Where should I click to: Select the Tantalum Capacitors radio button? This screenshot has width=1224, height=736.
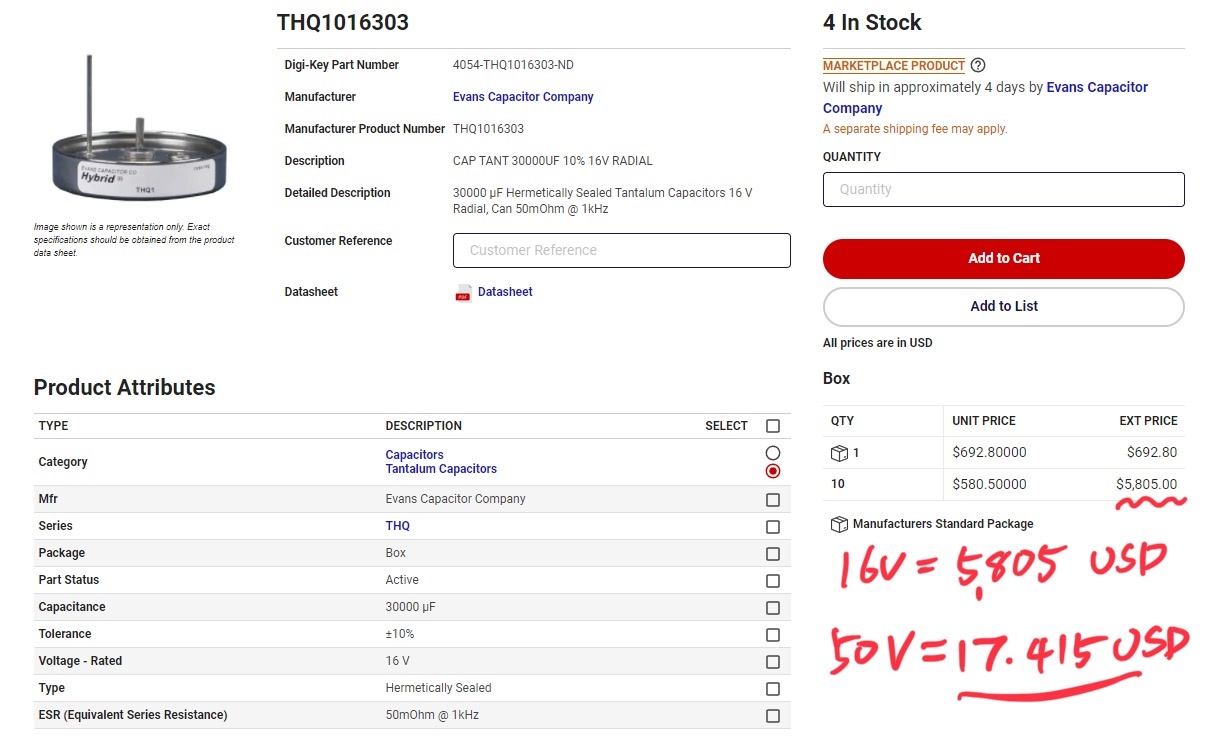[x=772, y=471]
